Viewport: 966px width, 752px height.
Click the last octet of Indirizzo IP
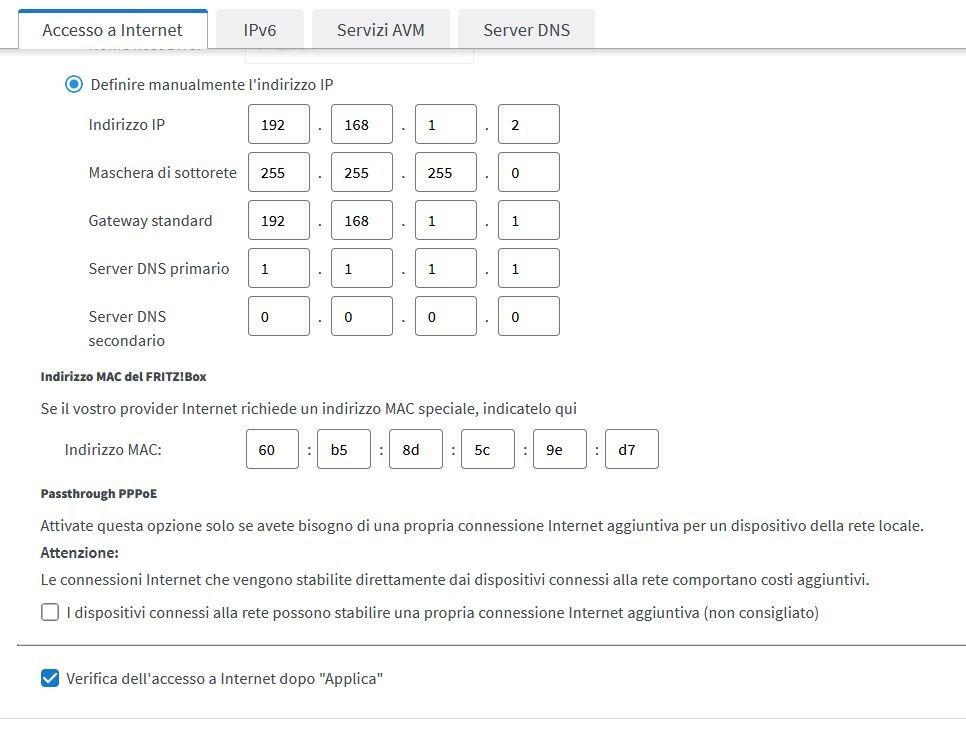(528, 125)
